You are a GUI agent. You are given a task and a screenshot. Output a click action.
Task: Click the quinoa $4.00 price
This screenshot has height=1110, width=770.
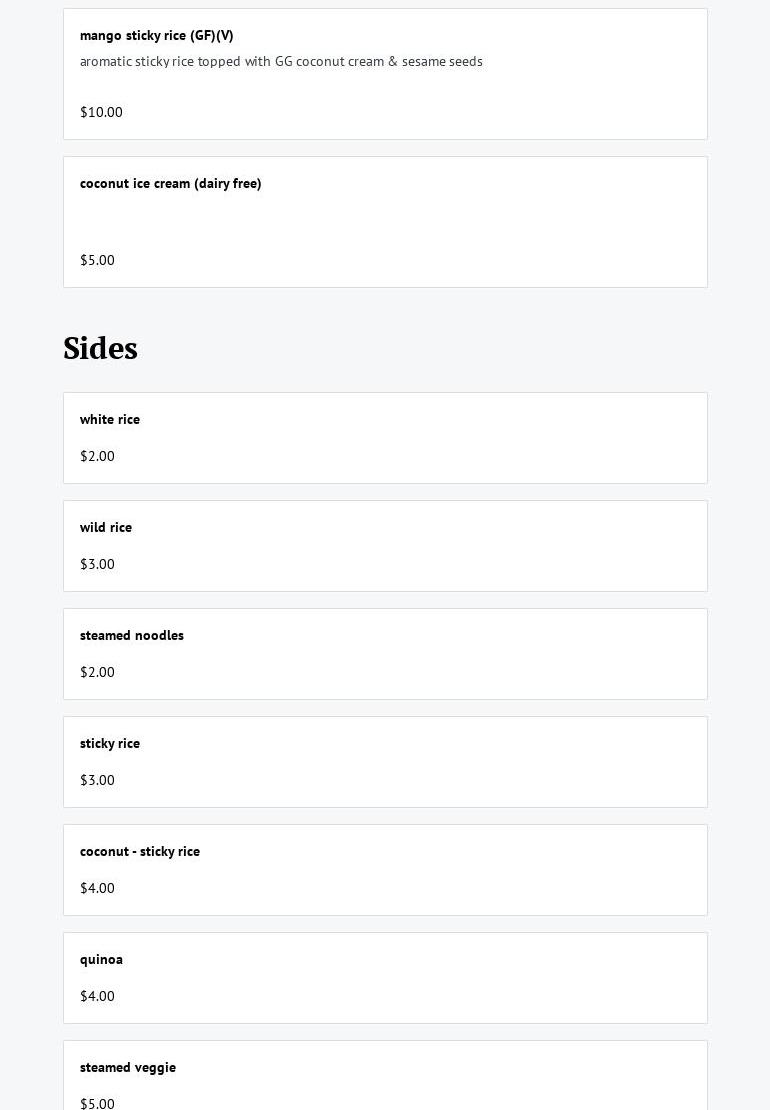[x=97, y=996]
